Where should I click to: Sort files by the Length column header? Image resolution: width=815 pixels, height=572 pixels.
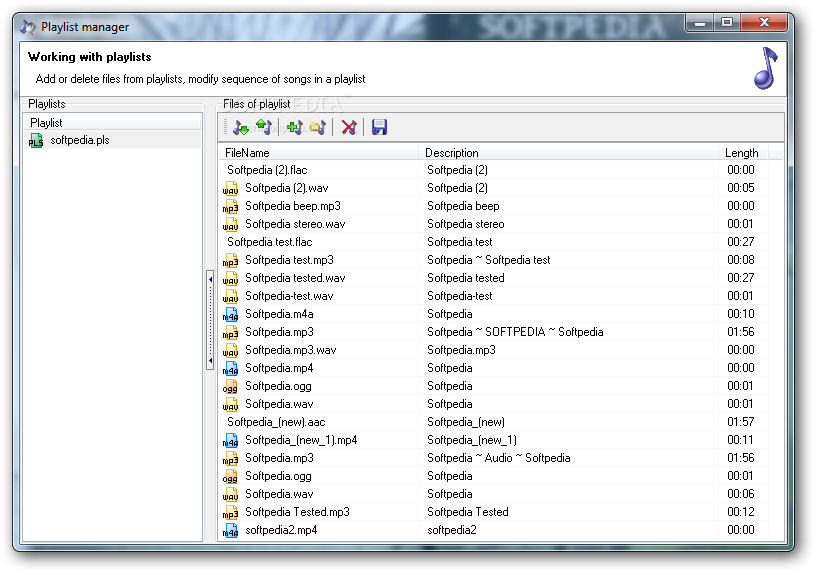[x=743, y=153]
